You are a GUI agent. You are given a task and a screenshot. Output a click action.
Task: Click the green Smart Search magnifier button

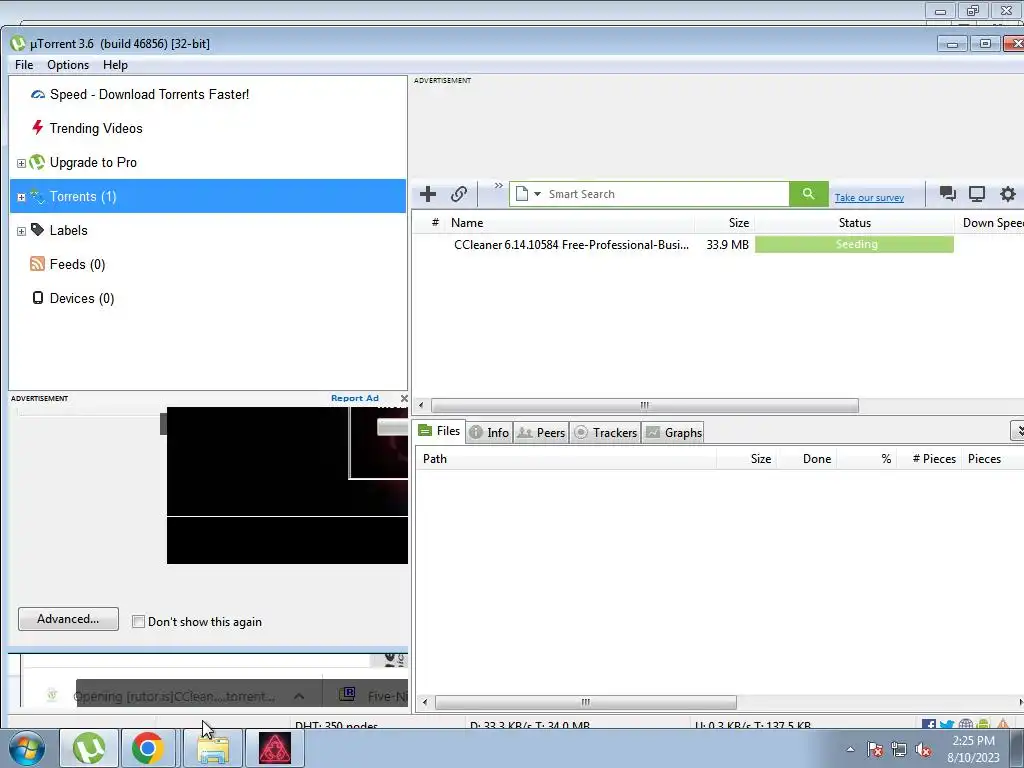click(808, 194)
